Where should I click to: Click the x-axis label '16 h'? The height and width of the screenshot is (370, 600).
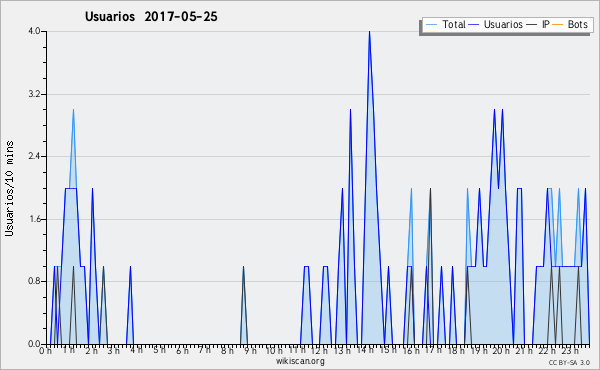point(411,351)
